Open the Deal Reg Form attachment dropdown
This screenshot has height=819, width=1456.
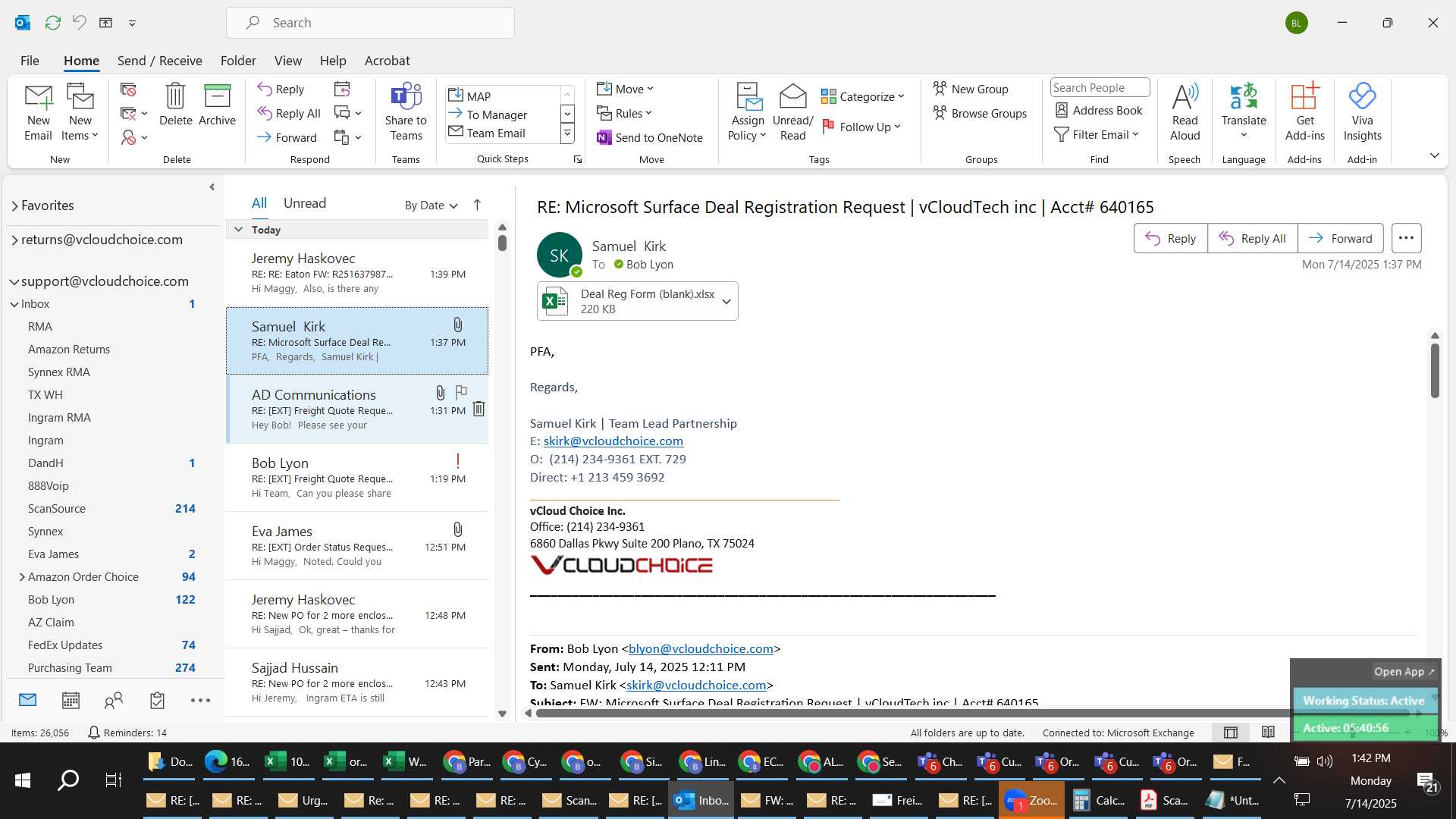[726, 301]
